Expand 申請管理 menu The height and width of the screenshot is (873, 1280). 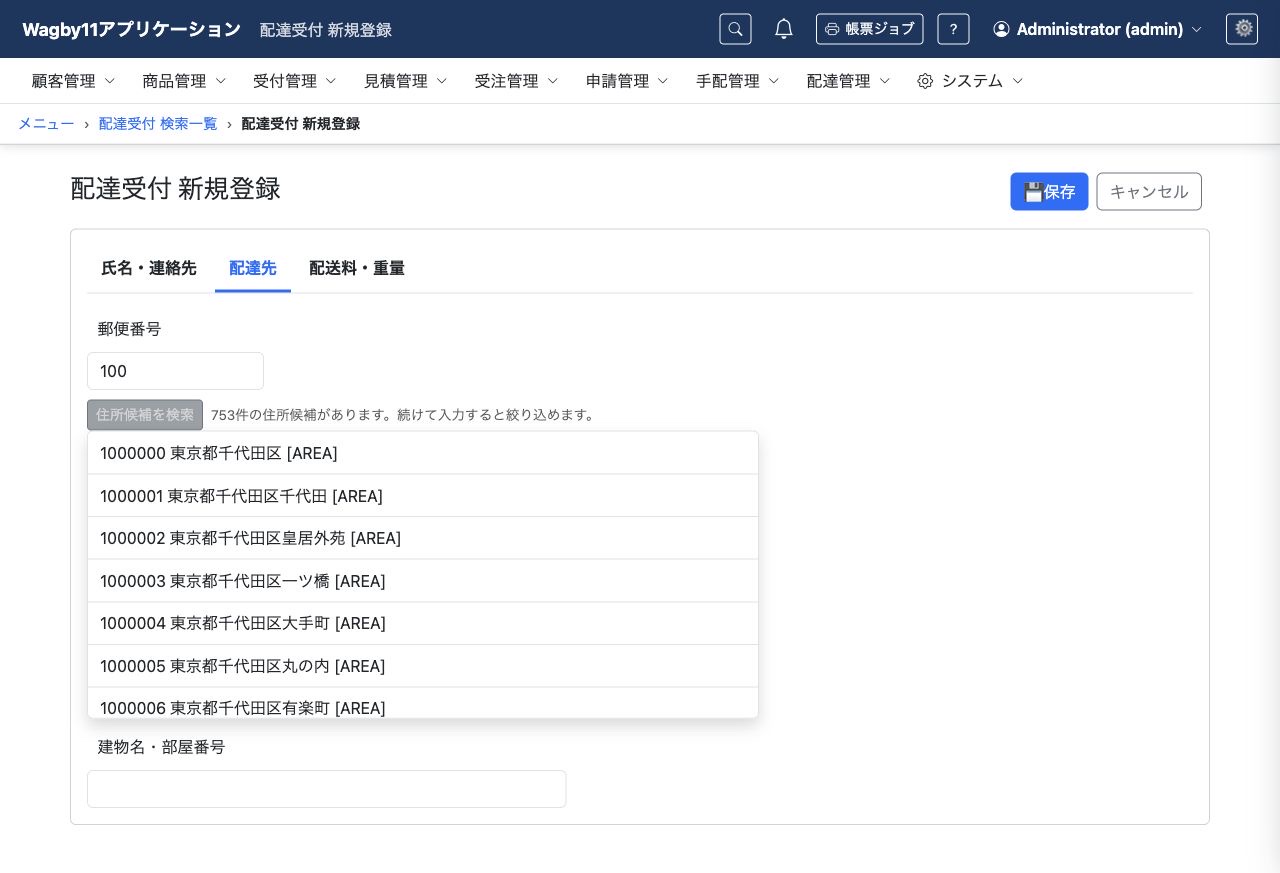pos(627,81)
